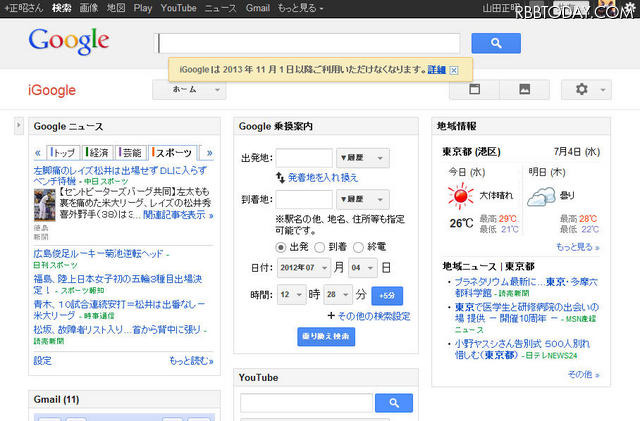640x421 pixels.
Task: Open ニュース in the top bar
Action: click(x=220, y=8)
